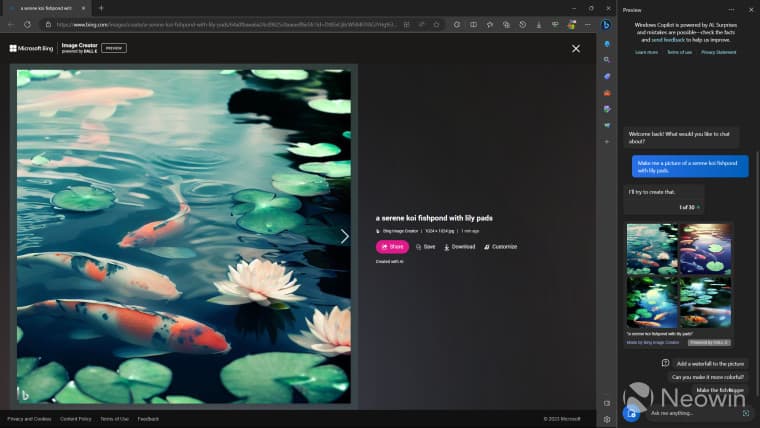Click the Bing Copilot icon in sidebar
The image size is (760, 428).
tap(606, 24)
